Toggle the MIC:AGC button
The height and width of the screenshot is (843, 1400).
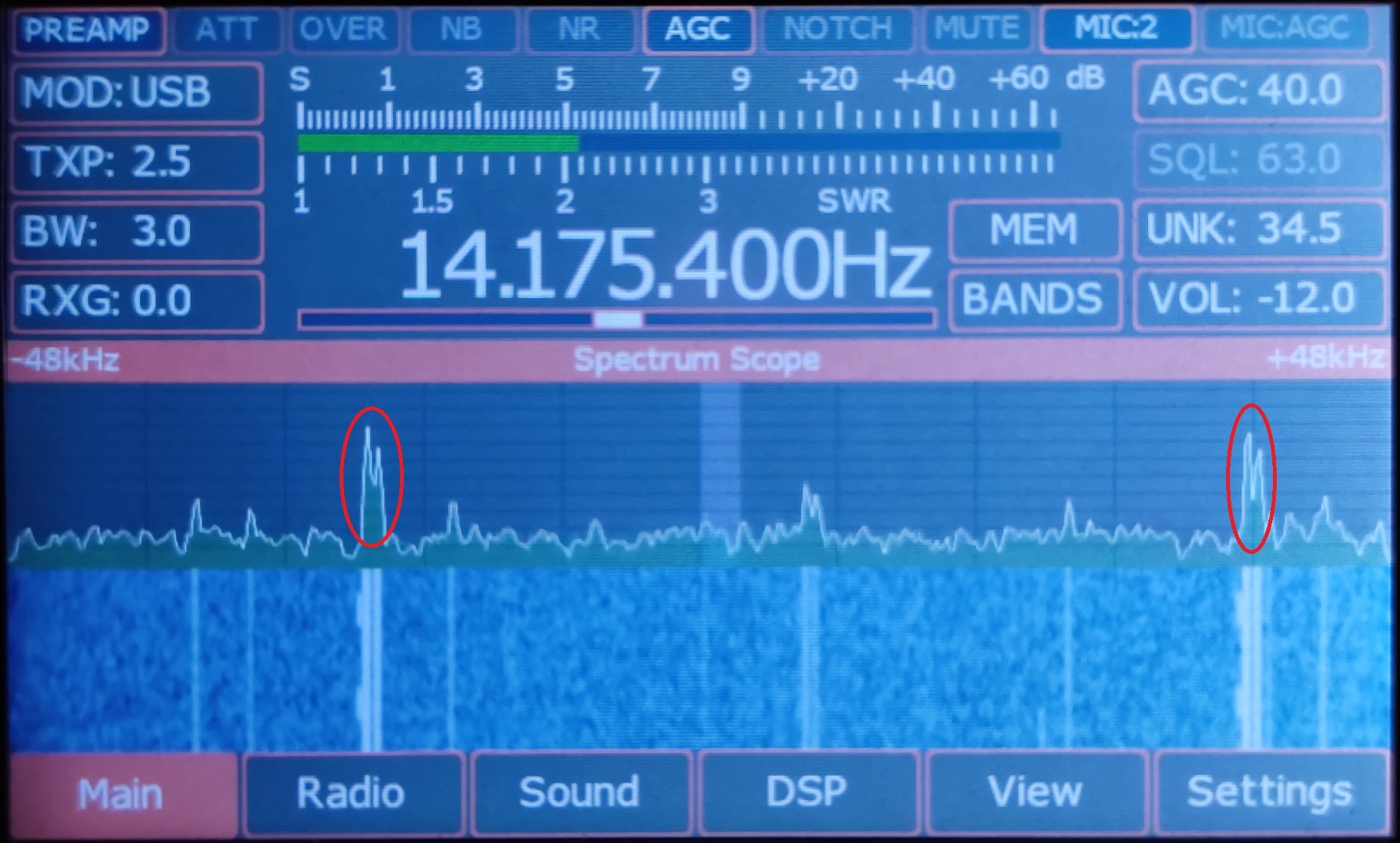pyautogui.click(x=1284, y=29)
